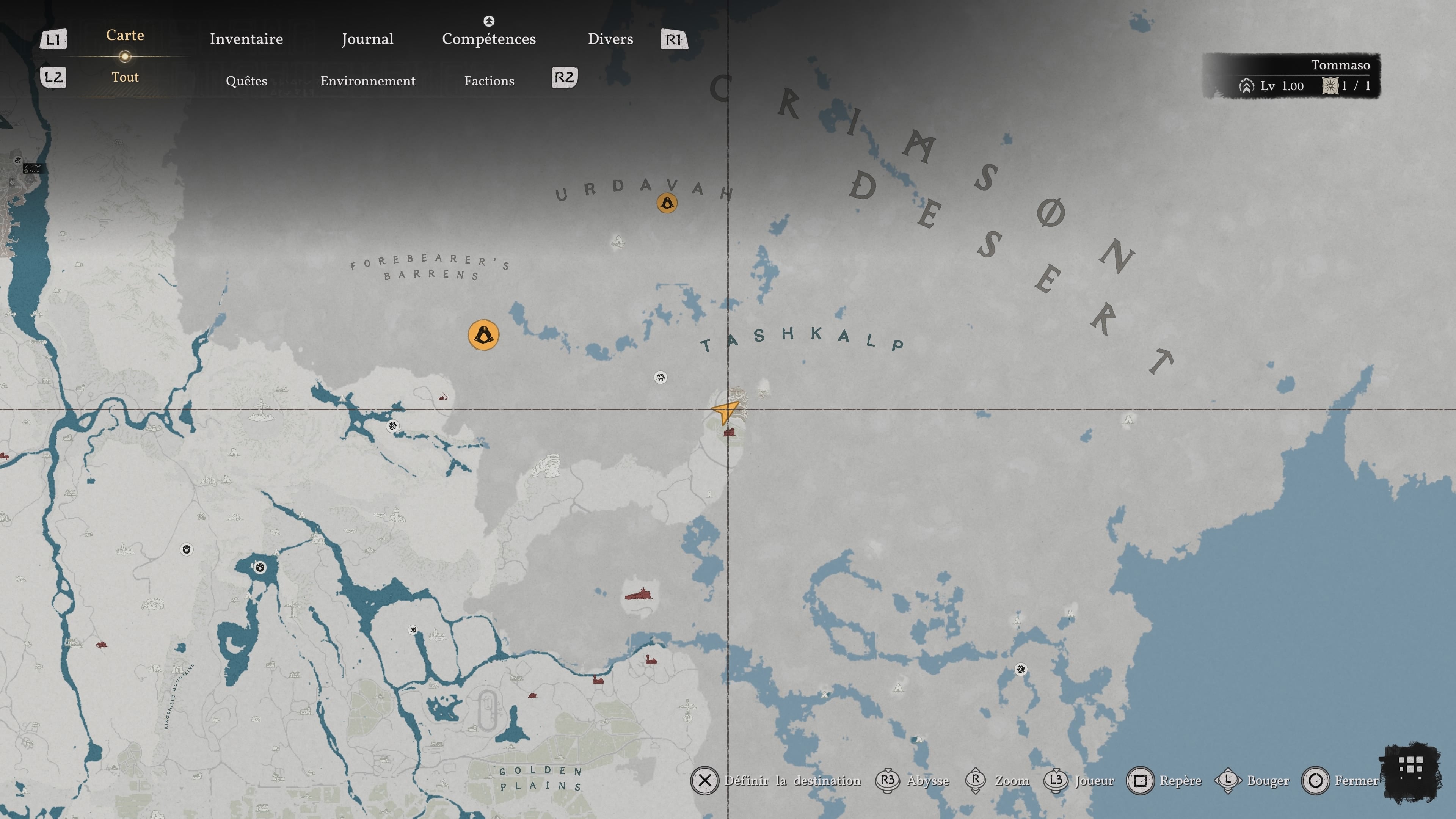Select the large red fortress marker
Image resolution: width=1456 pixels, height=819 pixels.
[638, 594]
